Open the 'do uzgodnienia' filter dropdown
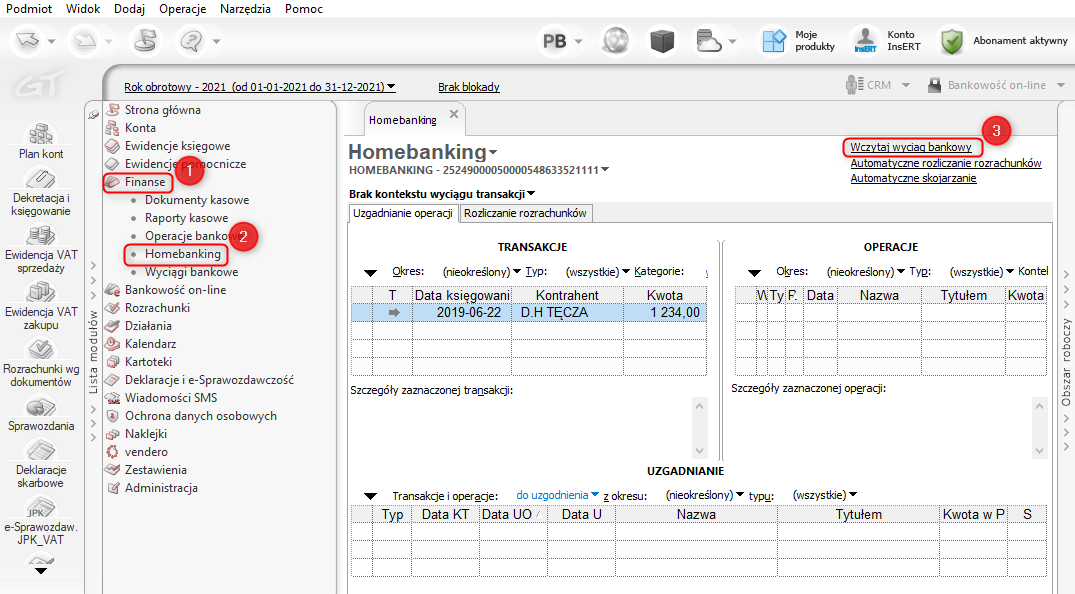The image size is (1075, 594). point(557,495)
